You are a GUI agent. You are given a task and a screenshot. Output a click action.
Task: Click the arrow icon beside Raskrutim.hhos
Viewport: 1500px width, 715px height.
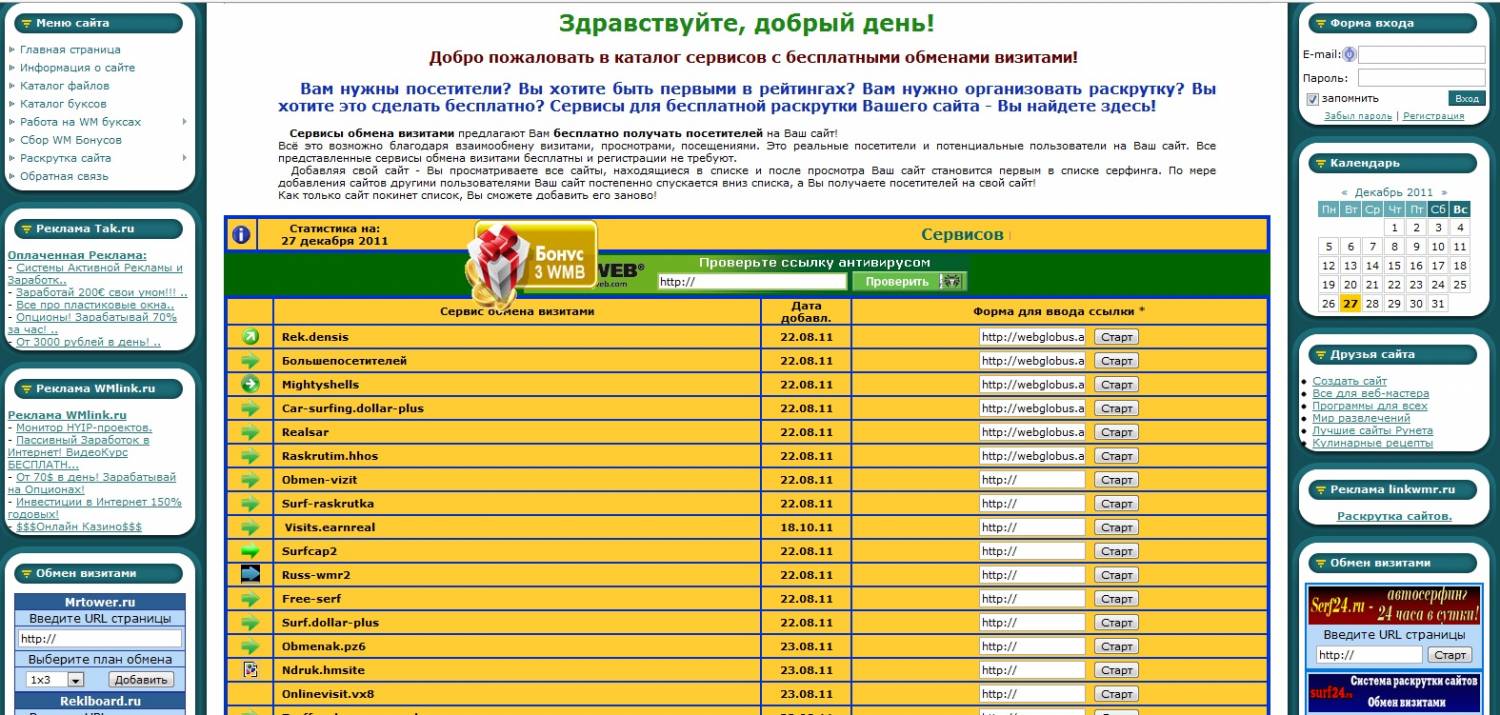[251, 456]
